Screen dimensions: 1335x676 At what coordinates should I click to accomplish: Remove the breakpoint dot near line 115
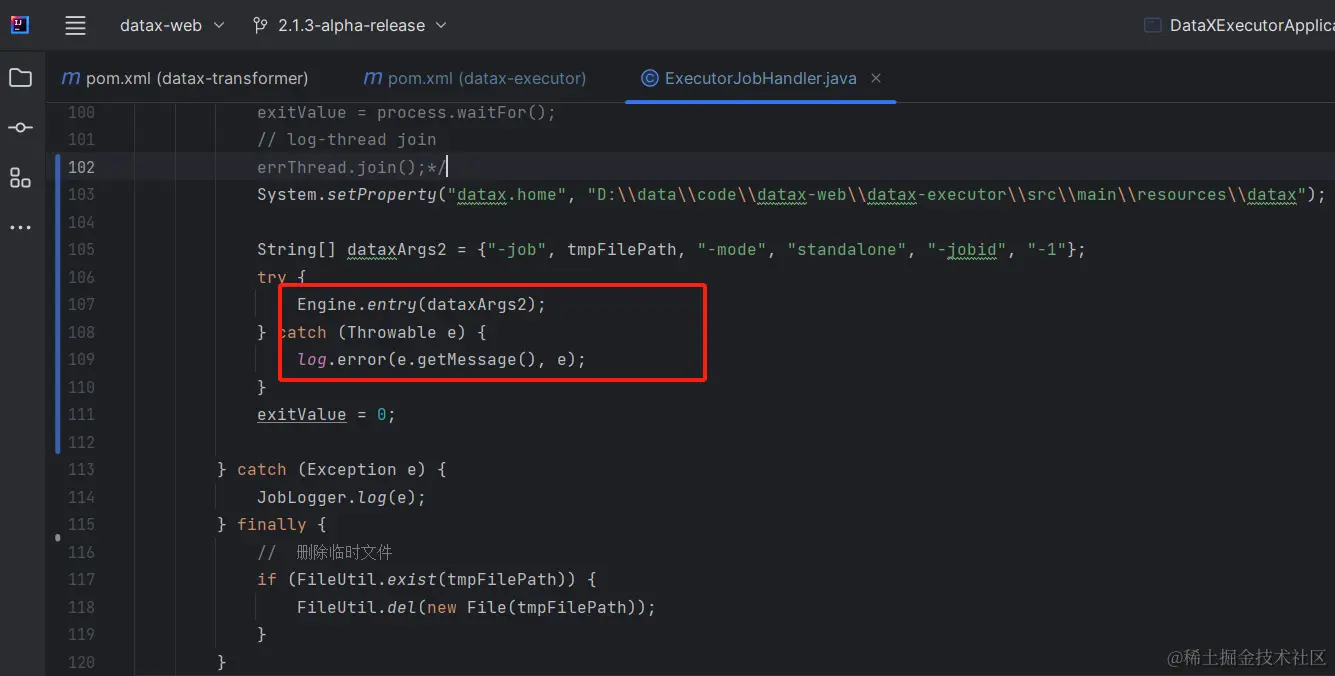pyautogui.click(x=57, y=537)
